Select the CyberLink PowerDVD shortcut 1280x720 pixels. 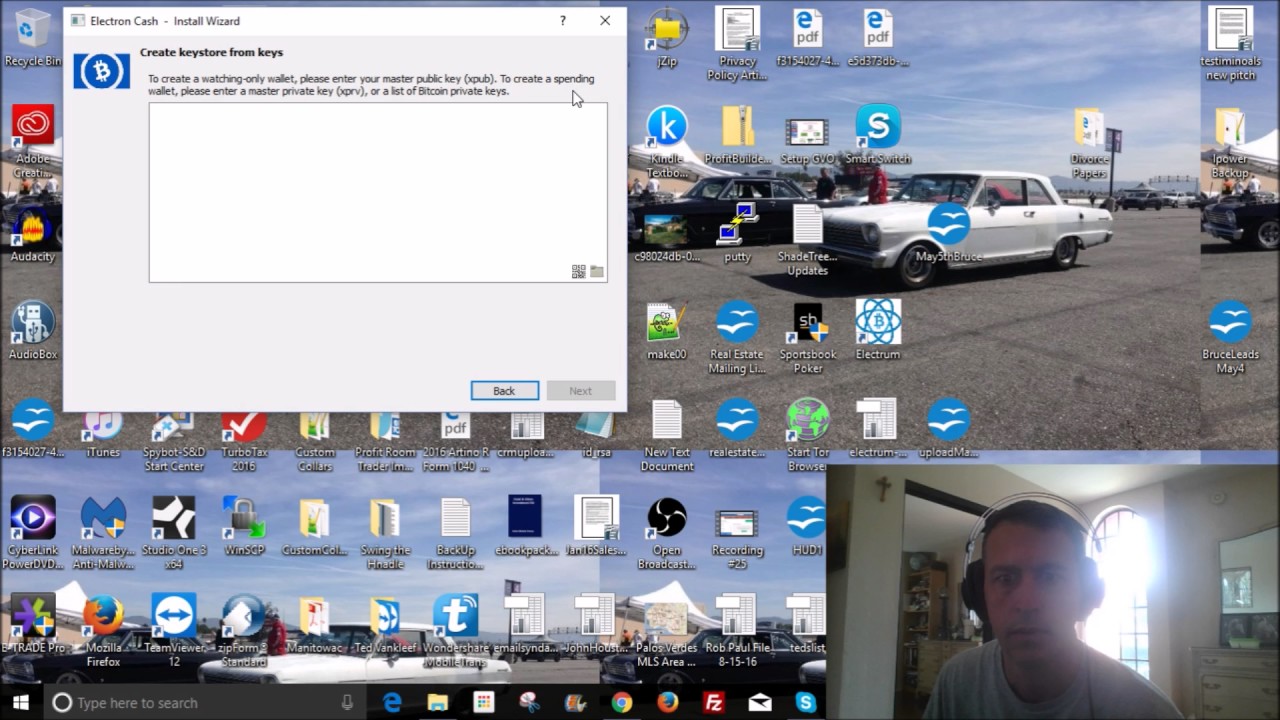32,532
